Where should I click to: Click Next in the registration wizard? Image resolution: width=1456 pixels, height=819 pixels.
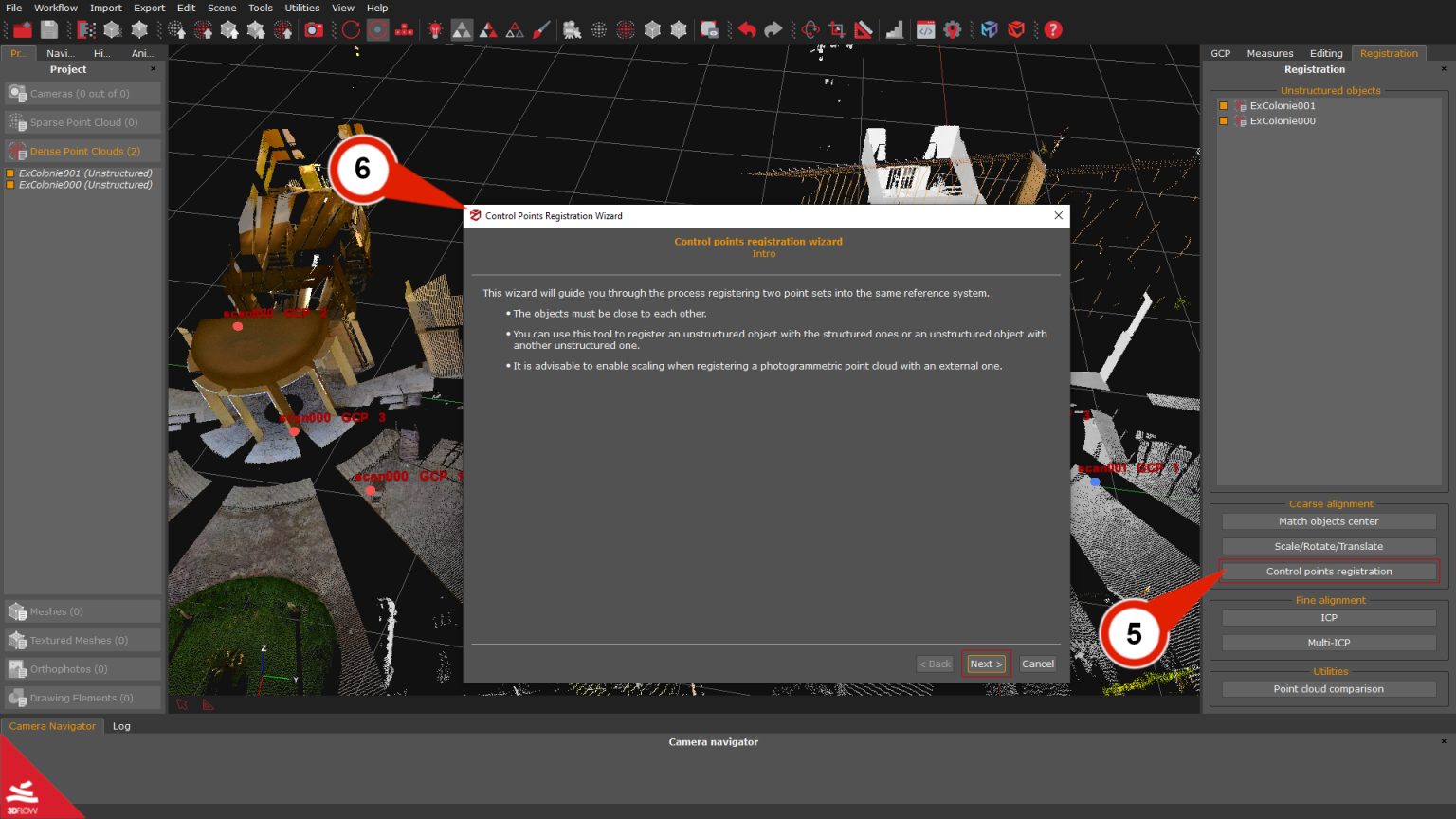click(985, 664)
